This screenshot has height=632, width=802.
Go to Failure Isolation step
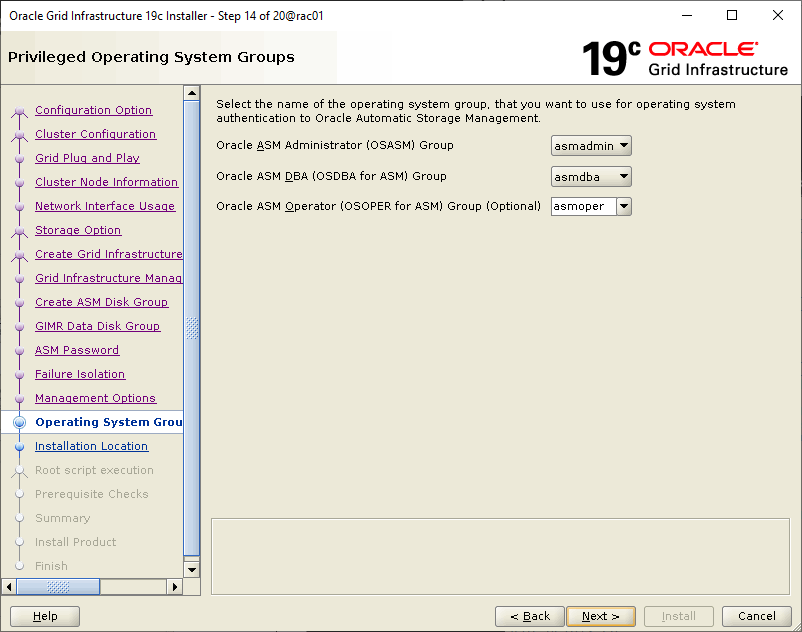[x=80, y=374]
